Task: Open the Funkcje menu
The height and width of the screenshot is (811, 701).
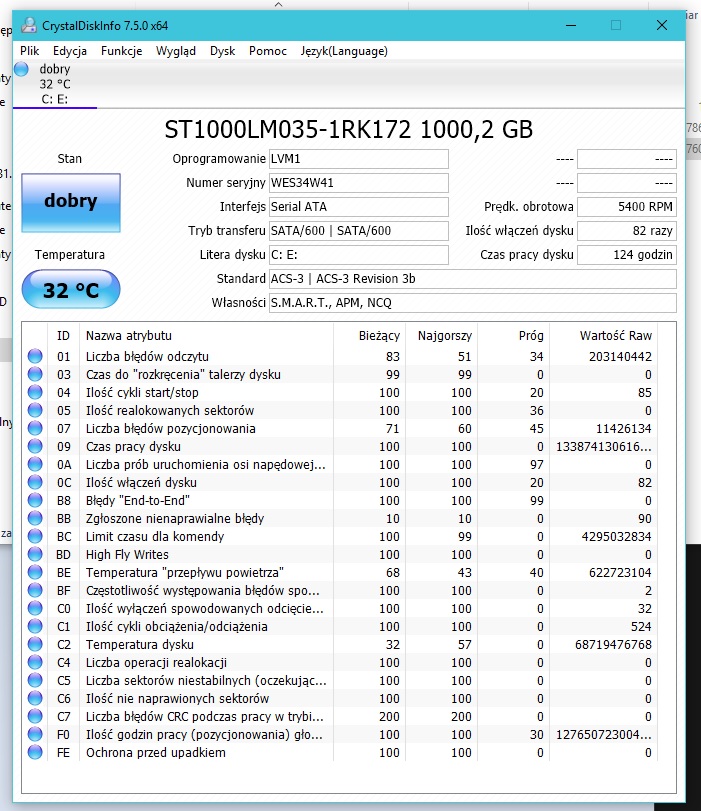Action: point(122,51)
